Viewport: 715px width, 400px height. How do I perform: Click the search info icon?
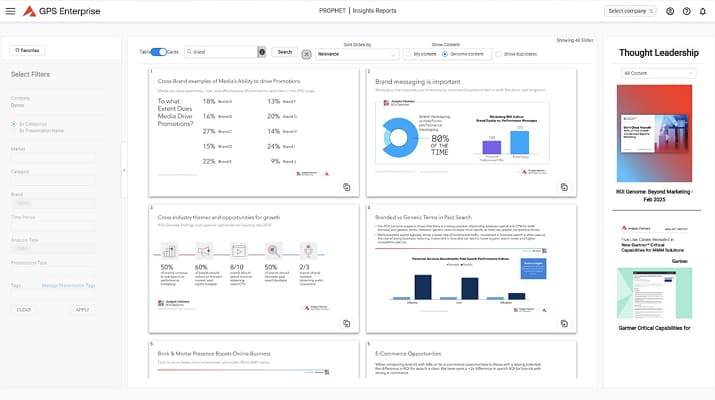[x=262, y=52]
